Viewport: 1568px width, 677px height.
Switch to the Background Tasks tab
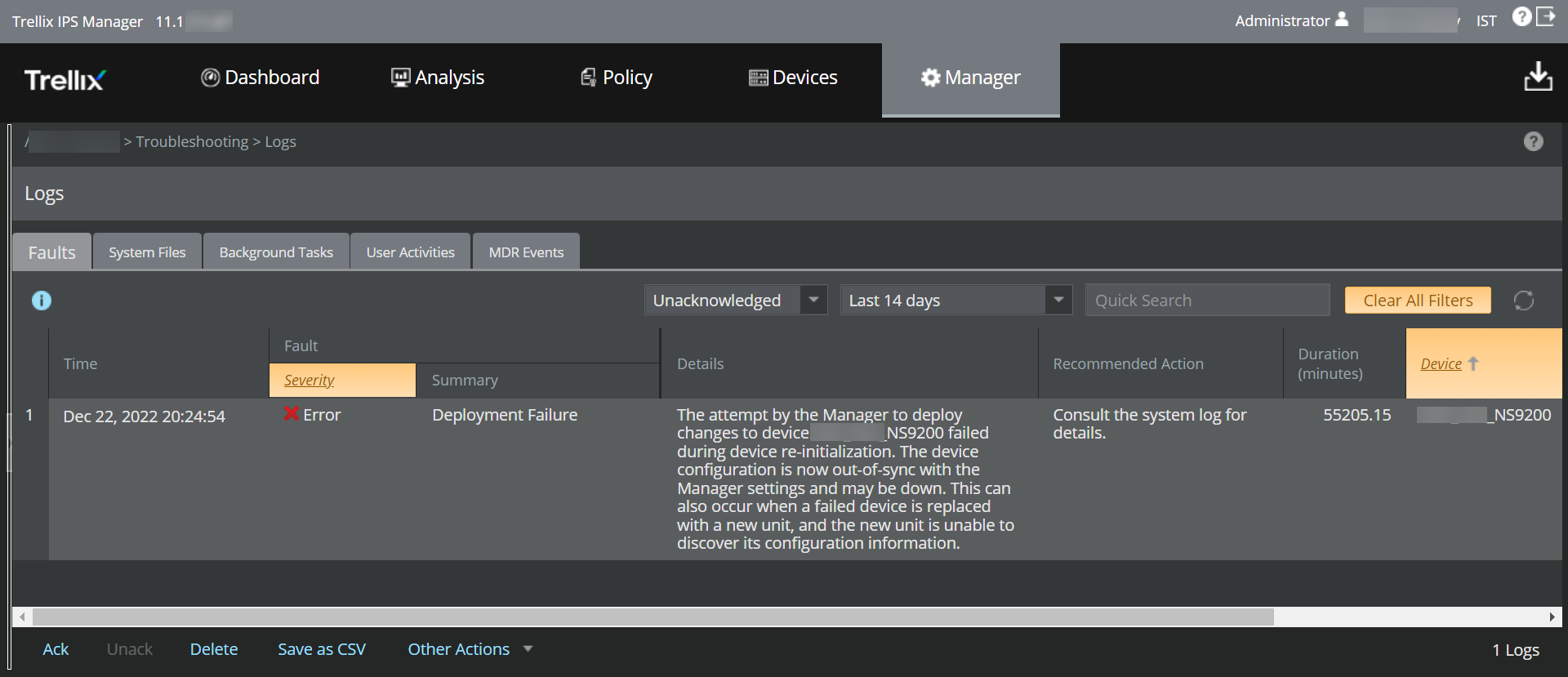point(276,252)
